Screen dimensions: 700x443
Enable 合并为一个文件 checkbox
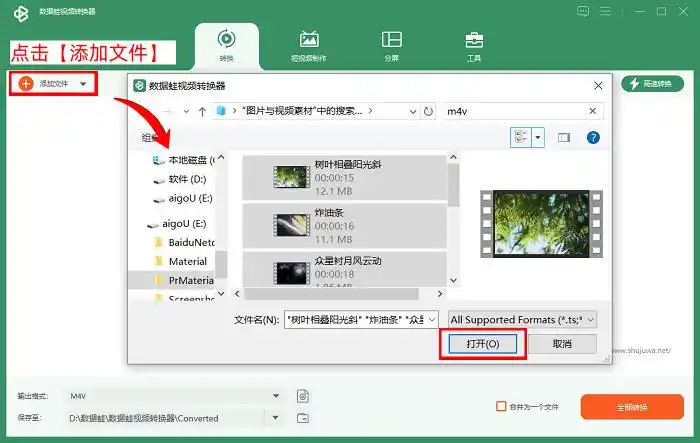coord(502,407)
